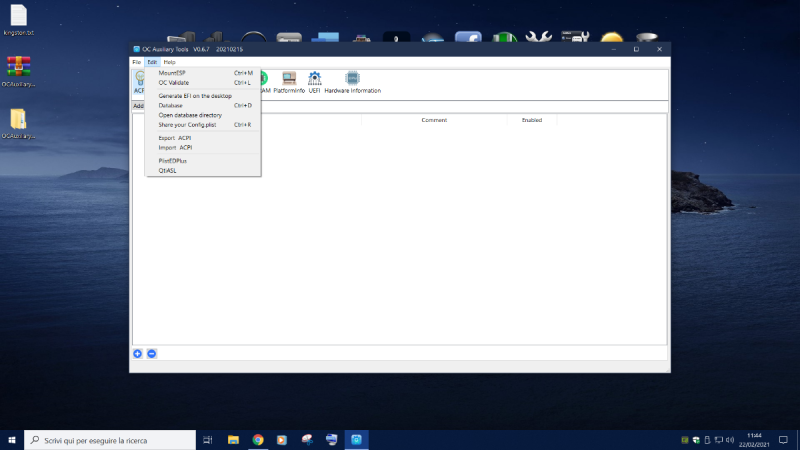Image resolution: width=800 pixels, height=450 pixels.
Task: Click the network tray icon
Action: click(718, 440)
